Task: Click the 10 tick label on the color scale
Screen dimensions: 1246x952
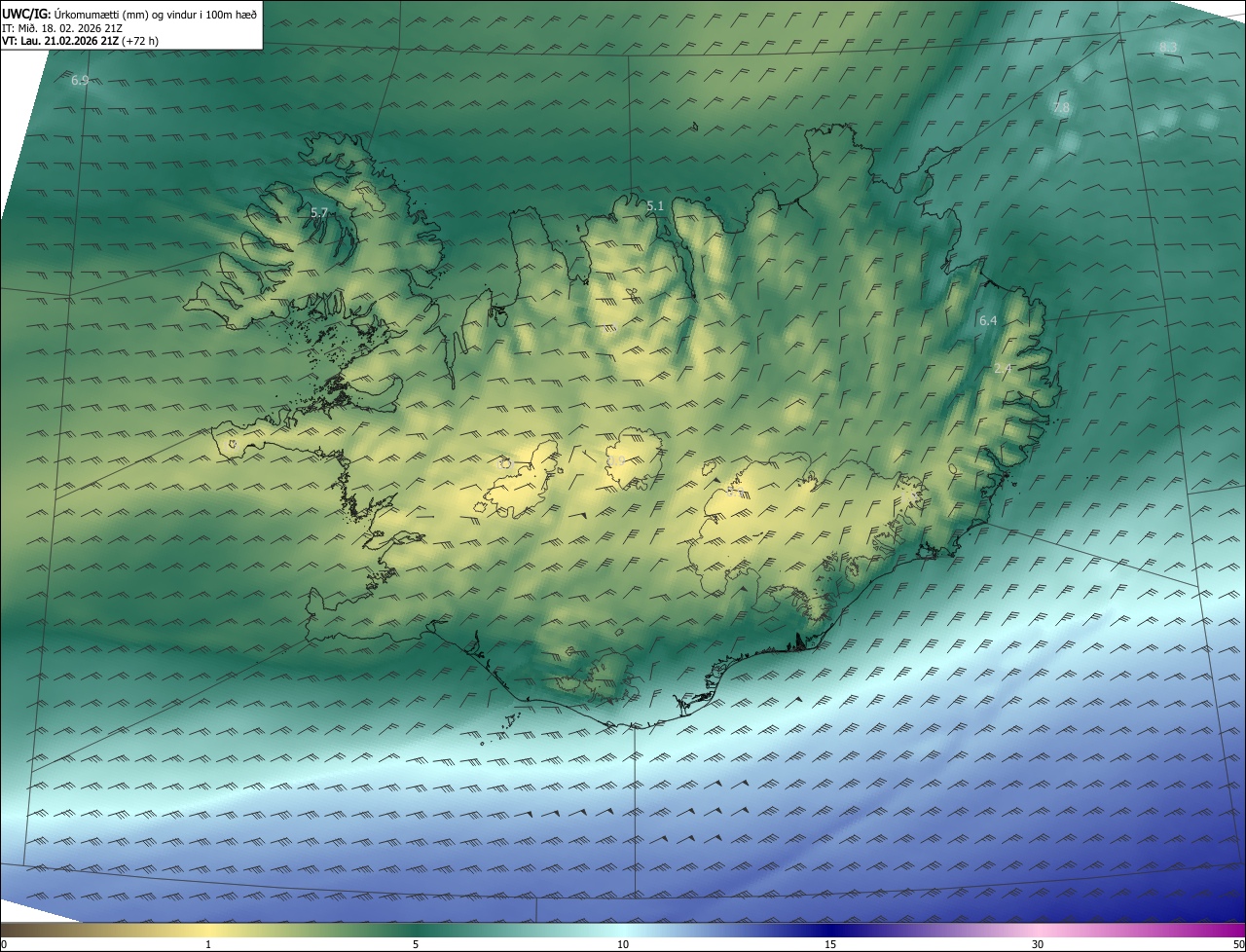Action: 623,944
